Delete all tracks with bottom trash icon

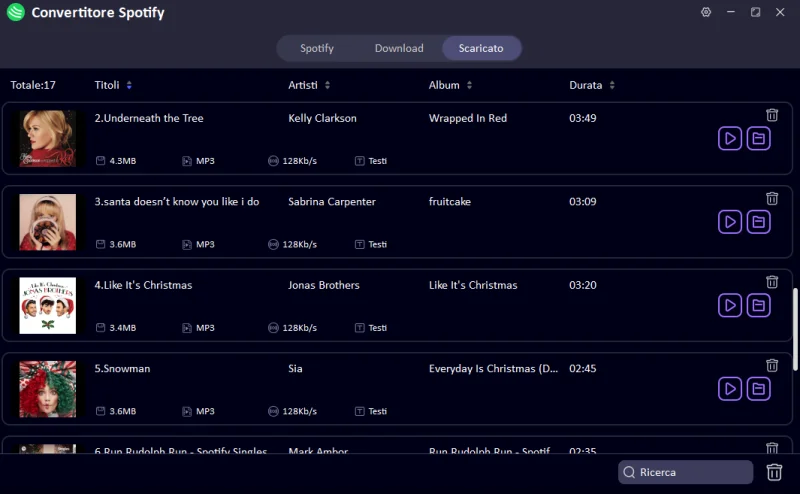click(x=774, y=472)
